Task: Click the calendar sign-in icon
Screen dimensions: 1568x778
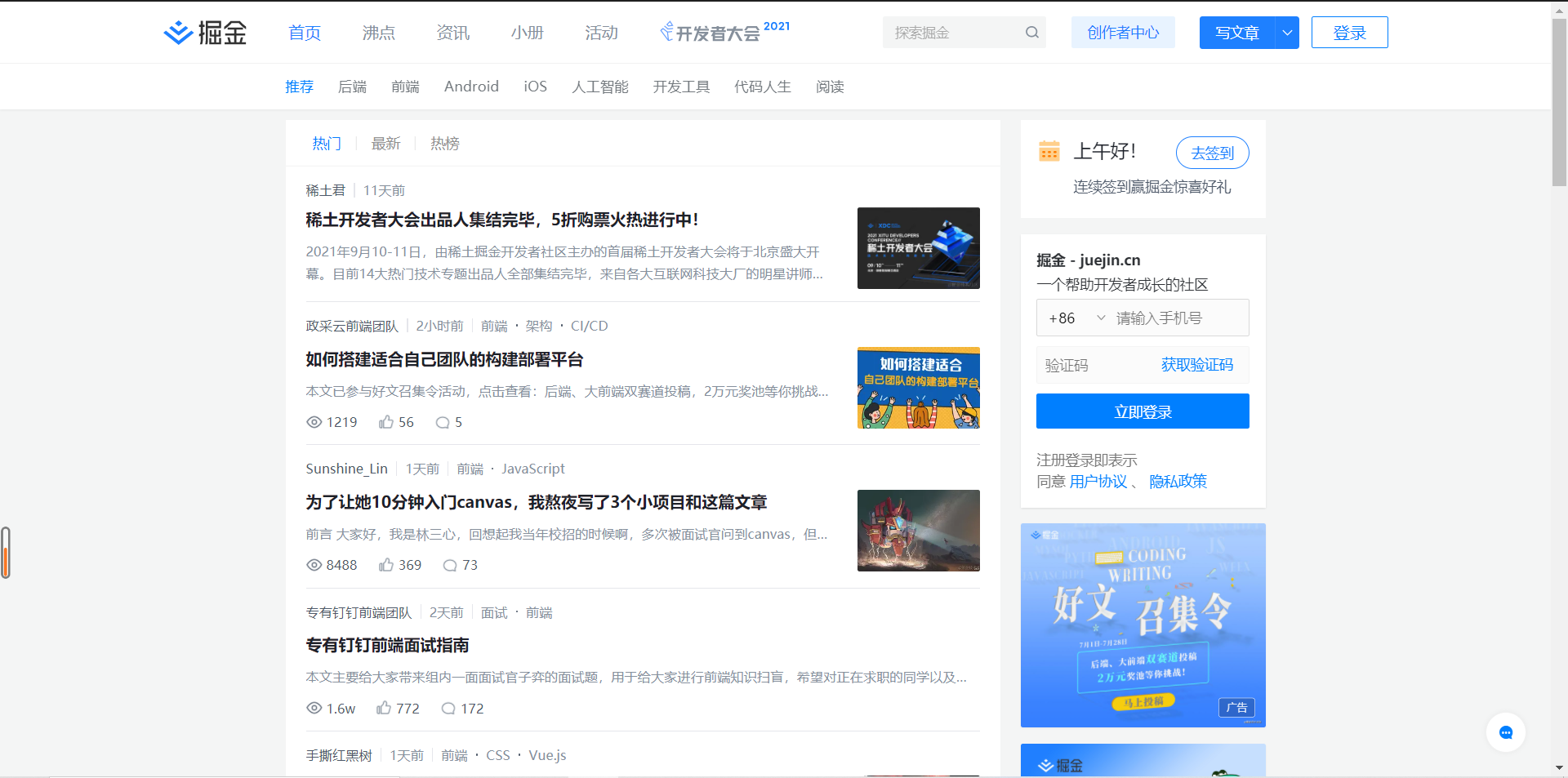Action: point(1049,151)
